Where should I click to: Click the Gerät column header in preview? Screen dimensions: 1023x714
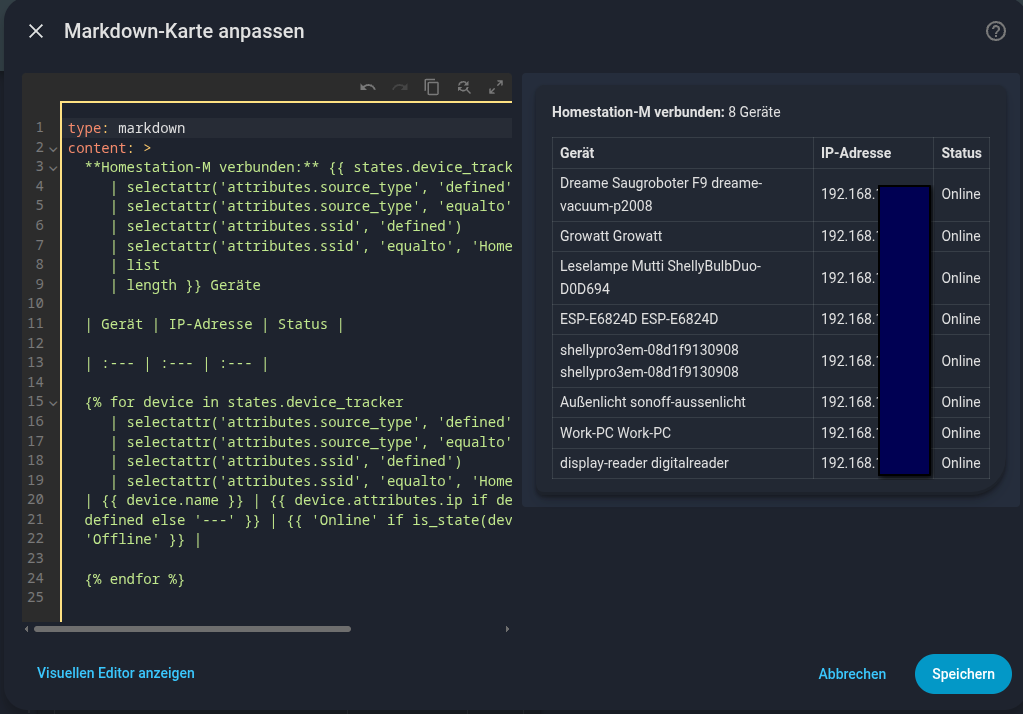click(x=577, y=153)
